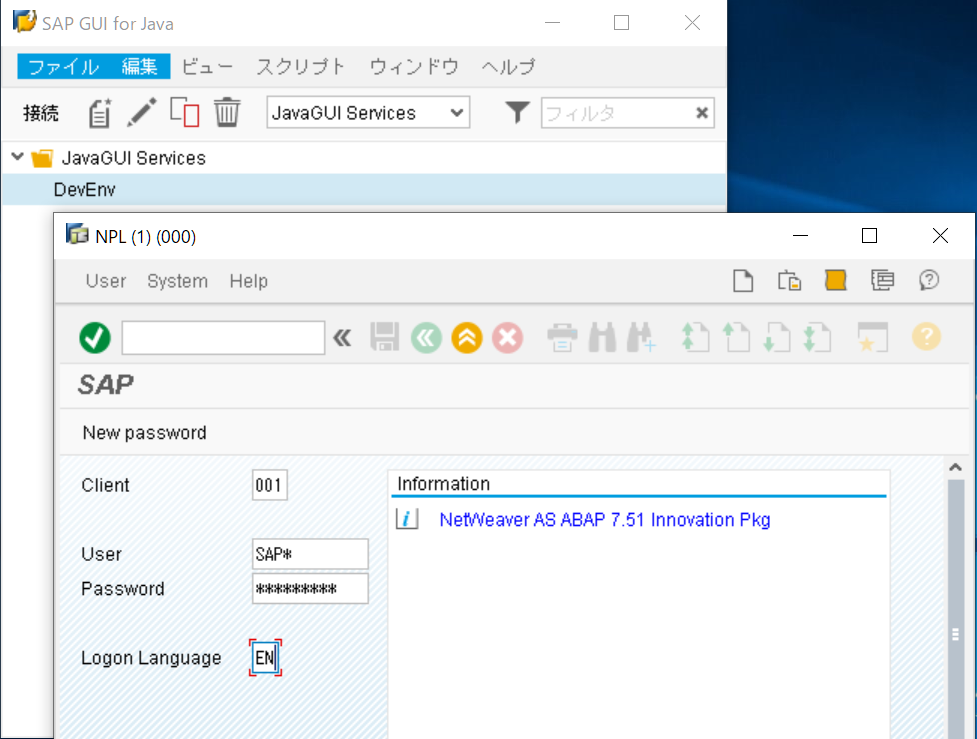Click the gray help circle icon in header
Viewport: 977px width, 739px height.
(x=928, y=280)
